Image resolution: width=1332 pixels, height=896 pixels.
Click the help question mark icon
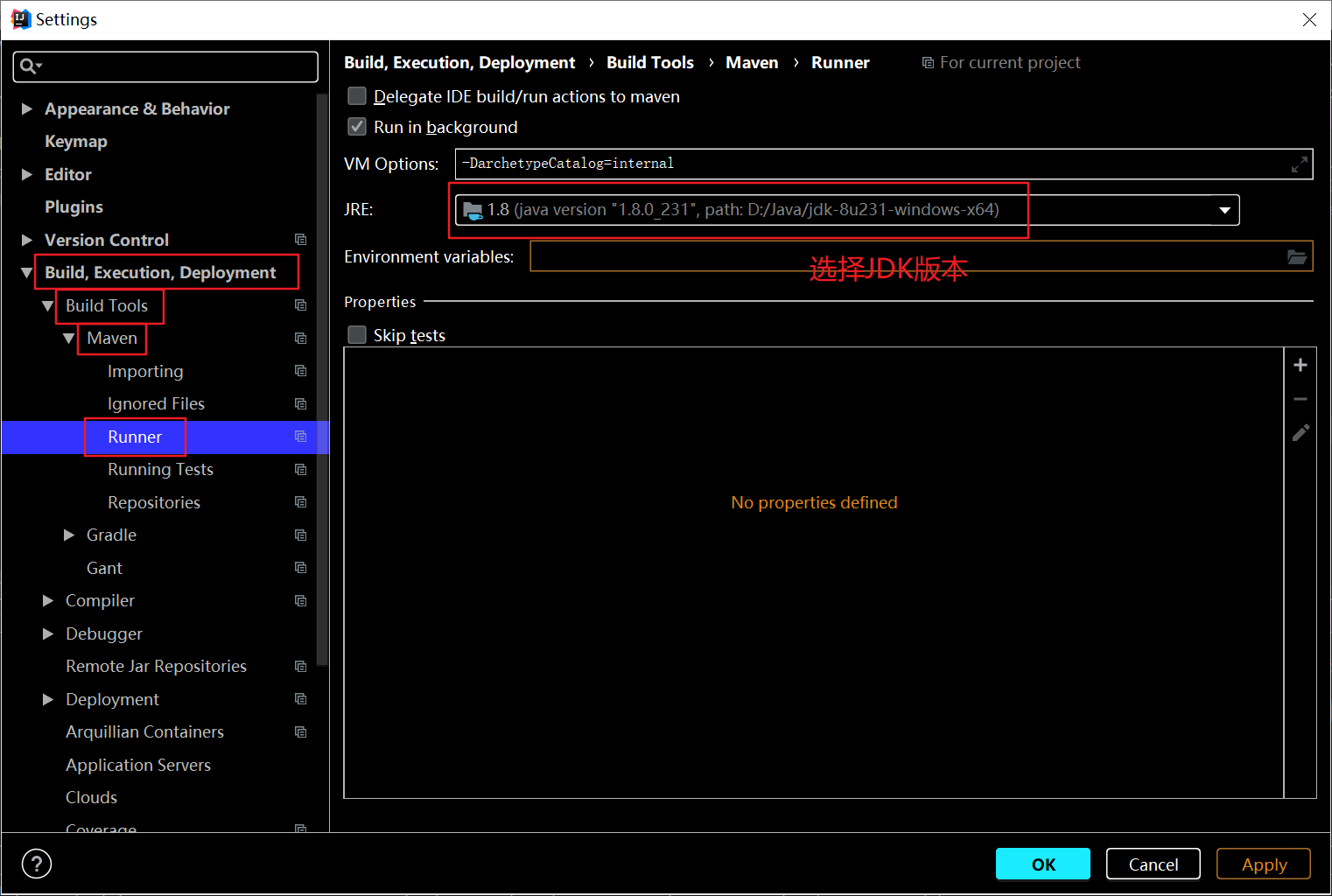36,864
